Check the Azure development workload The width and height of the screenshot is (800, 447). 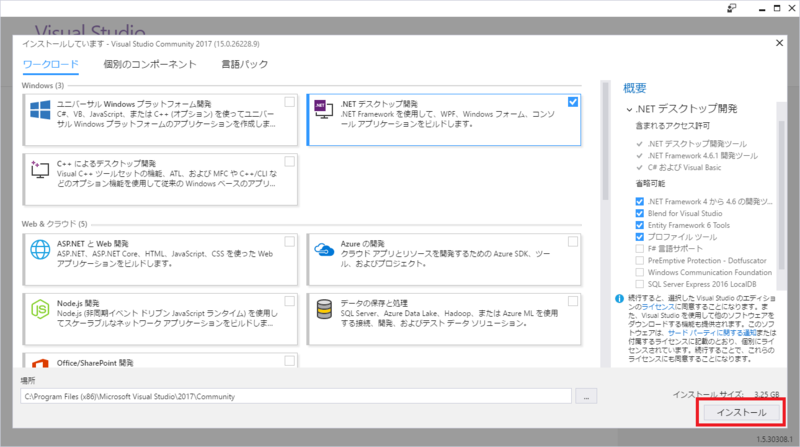pos(573,242)
